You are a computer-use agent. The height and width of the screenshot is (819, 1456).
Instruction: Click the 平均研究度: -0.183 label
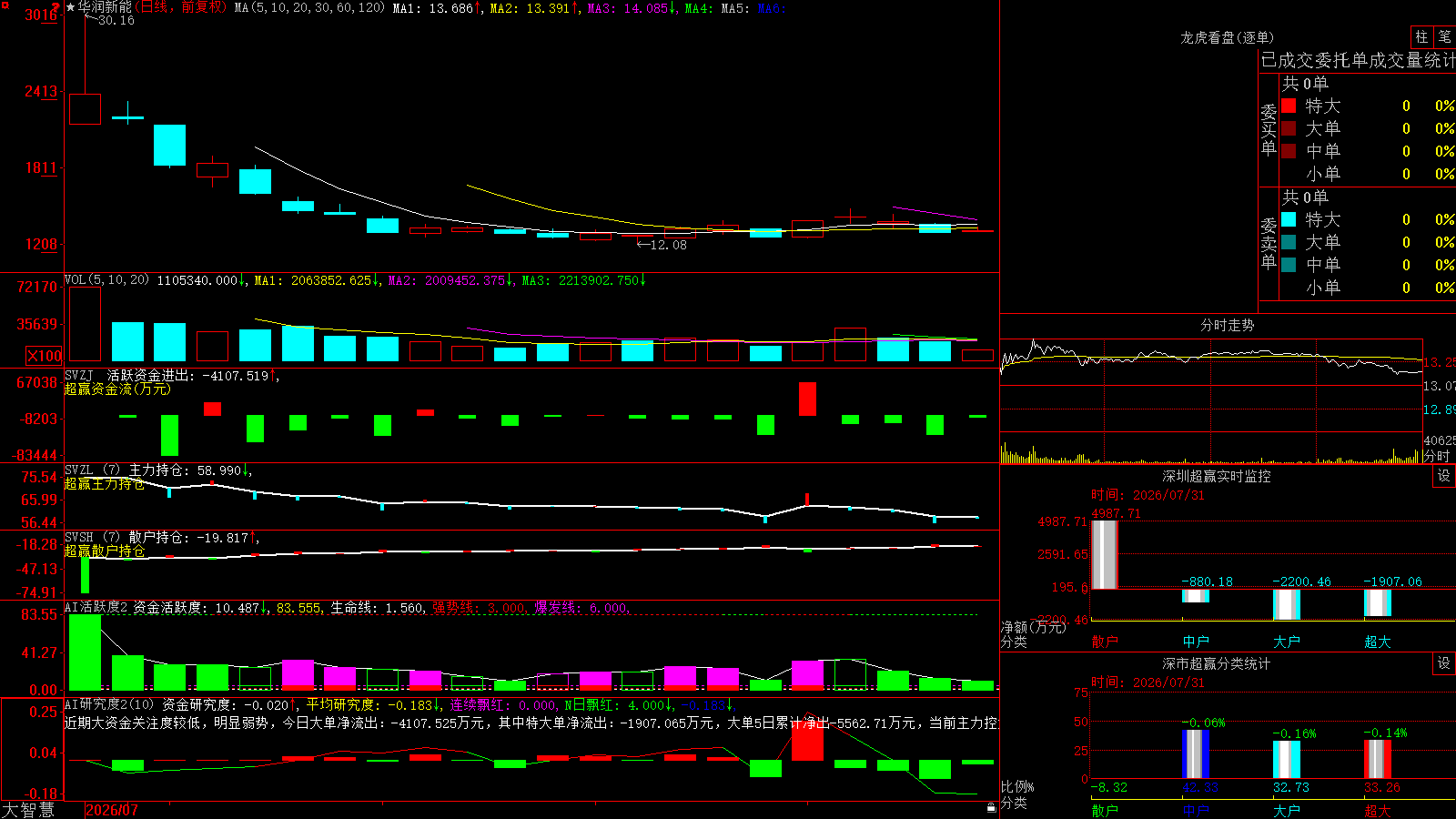[x=369, y=704]
